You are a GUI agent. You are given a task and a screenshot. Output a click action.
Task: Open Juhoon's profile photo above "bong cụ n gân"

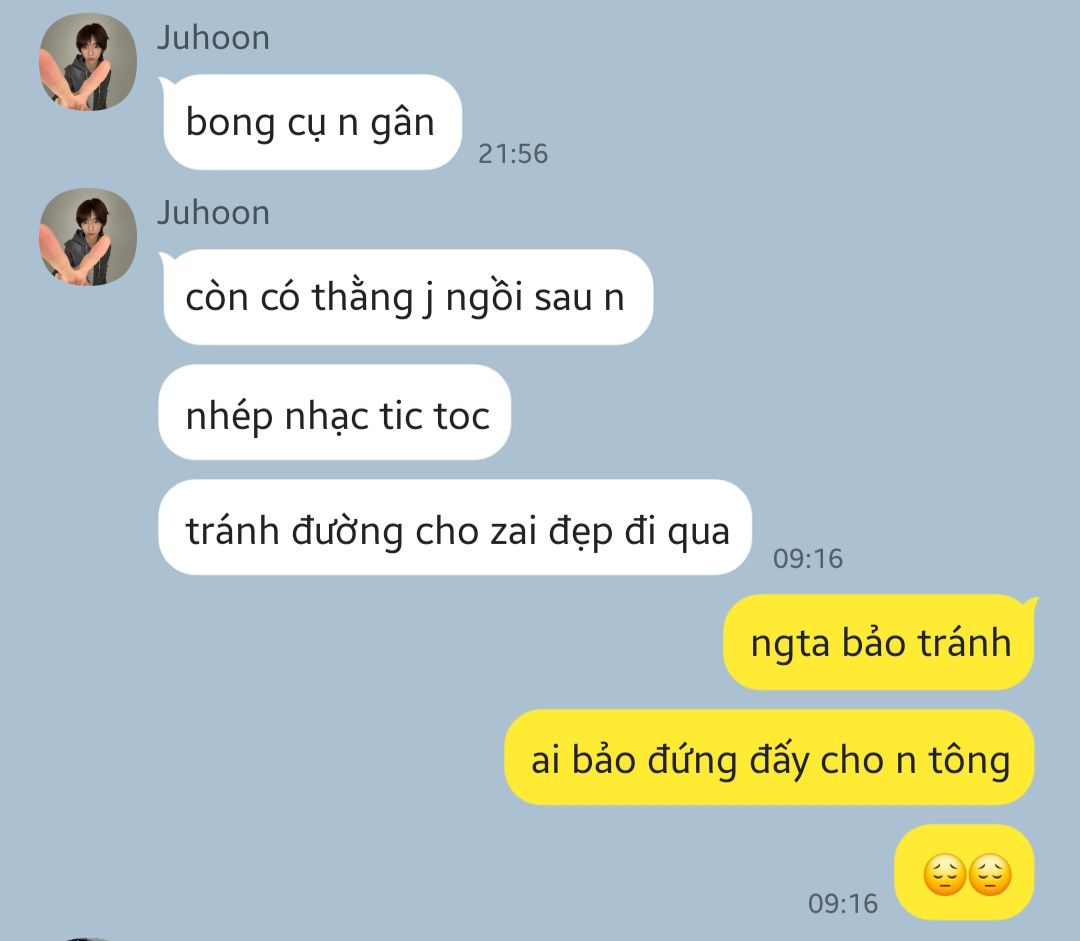click(x=87, y=62)
